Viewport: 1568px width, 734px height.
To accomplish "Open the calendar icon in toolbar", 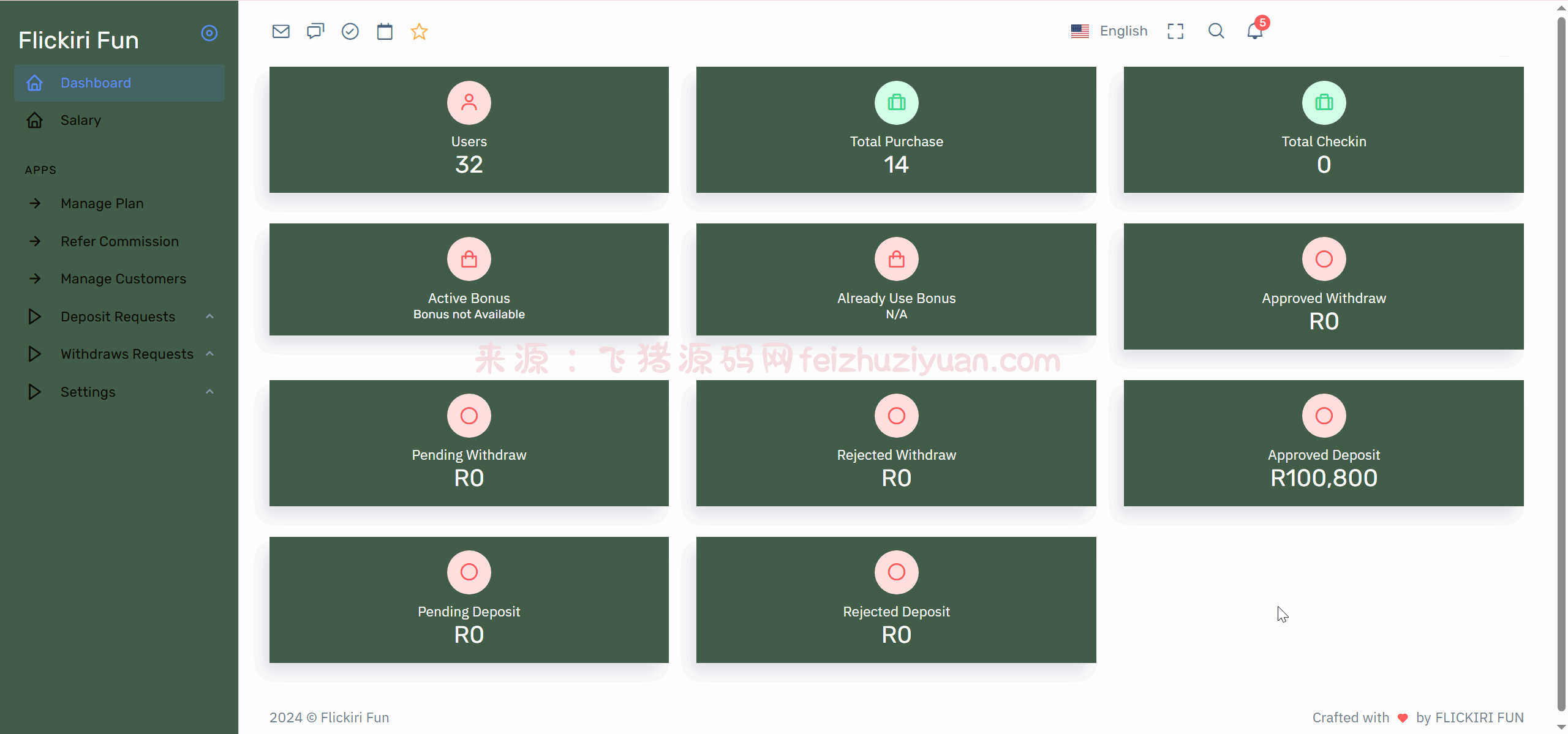I will [385, 31].
